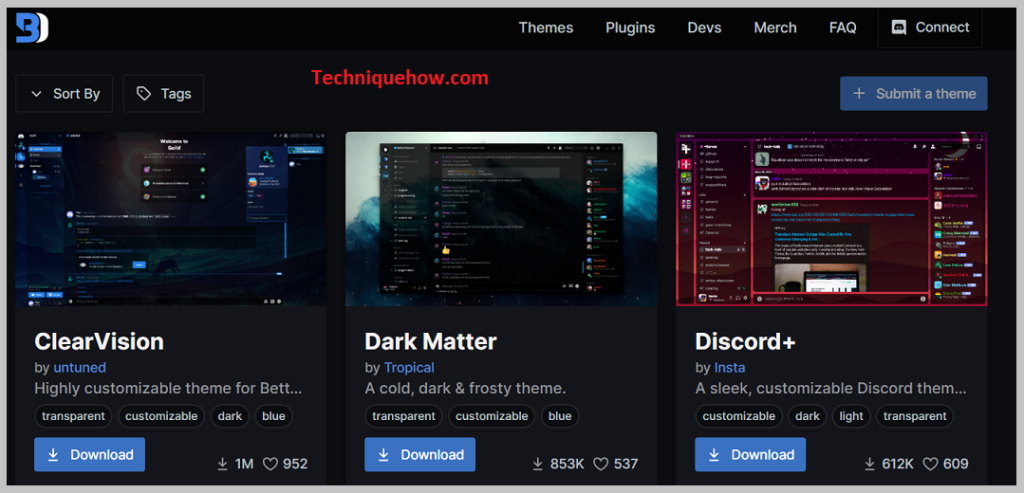Open the FAQ page

[842, 27]
